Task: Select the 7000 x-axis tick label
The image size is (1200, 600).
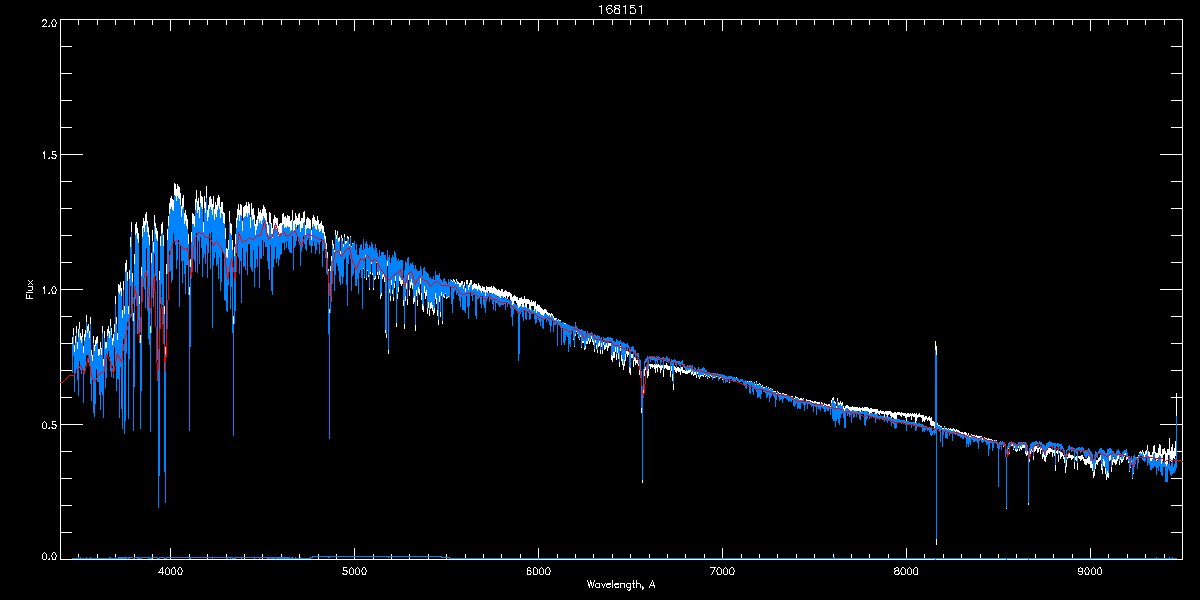Action: pyautogui.click(x=722, y=572)
